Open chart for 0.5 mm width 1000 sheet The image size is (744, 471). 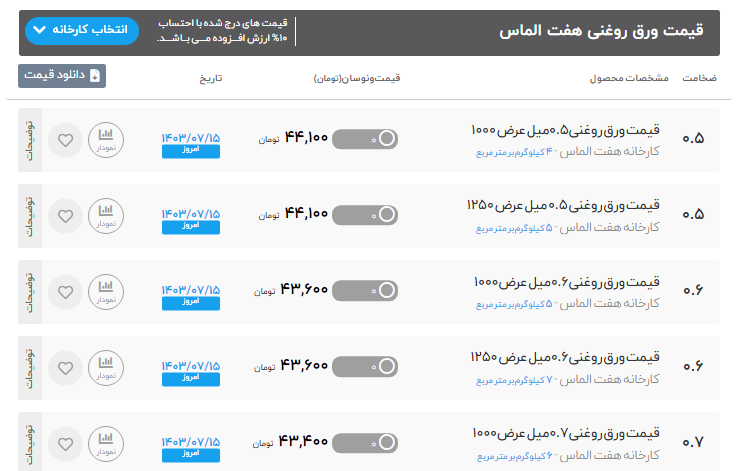point(106,139)
